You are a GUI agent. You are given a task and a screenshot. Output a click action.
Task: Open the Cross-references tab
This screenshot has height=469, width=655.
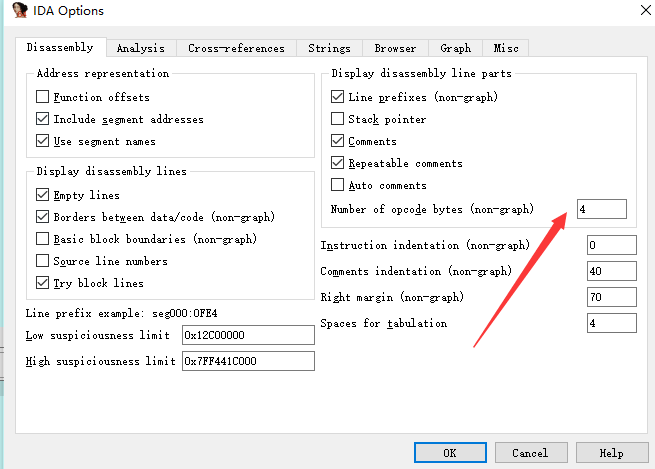click(x=236, y=48)
